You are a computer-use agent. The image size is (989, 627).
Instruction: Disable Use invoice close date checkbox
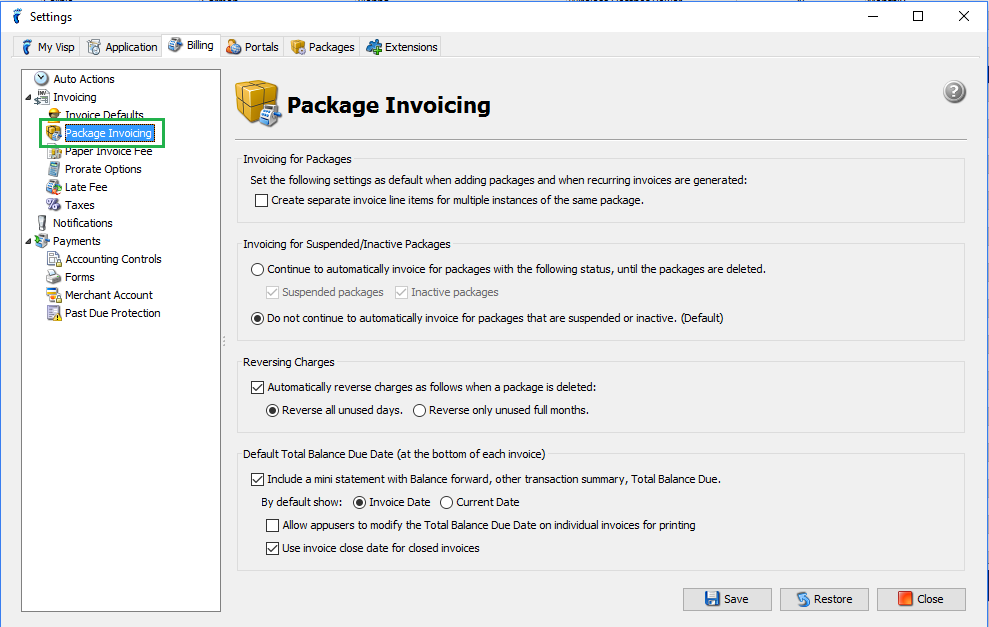pyautogui.click(x=272, y=548)
